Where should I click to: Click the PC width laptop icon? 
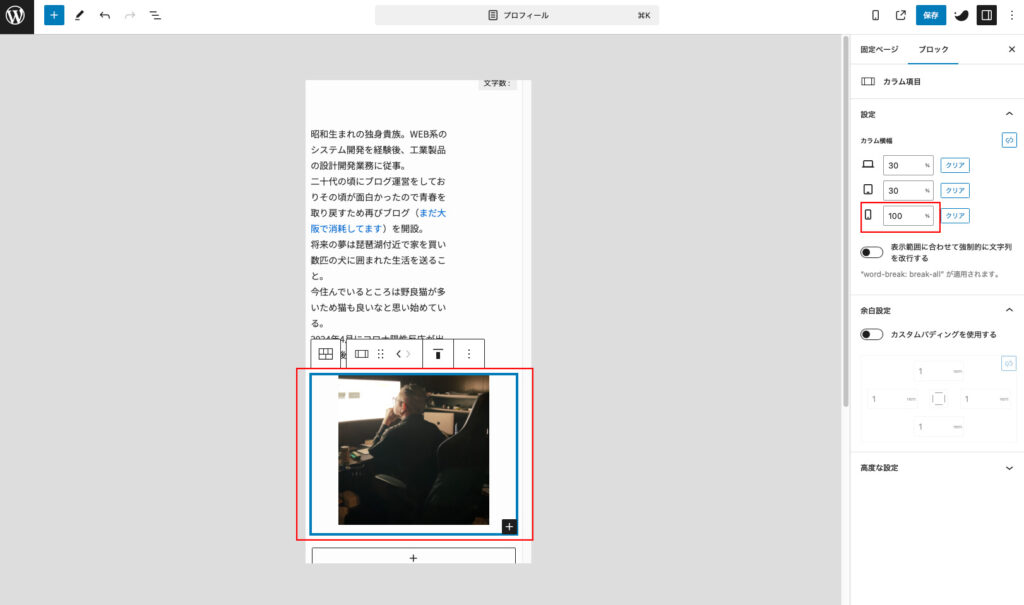coord(868,165)
